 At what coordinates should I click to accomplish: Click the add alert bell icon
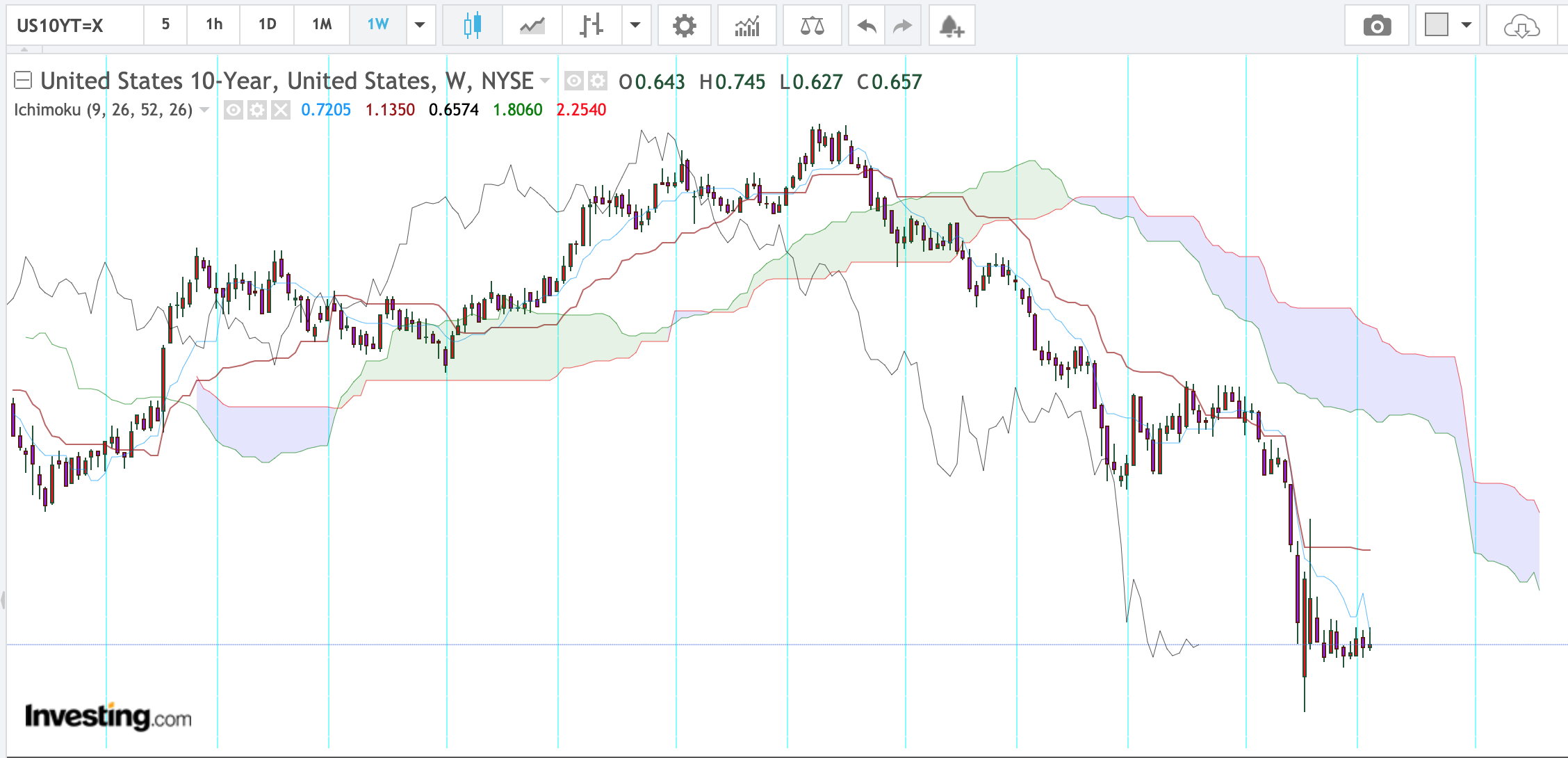952,26
